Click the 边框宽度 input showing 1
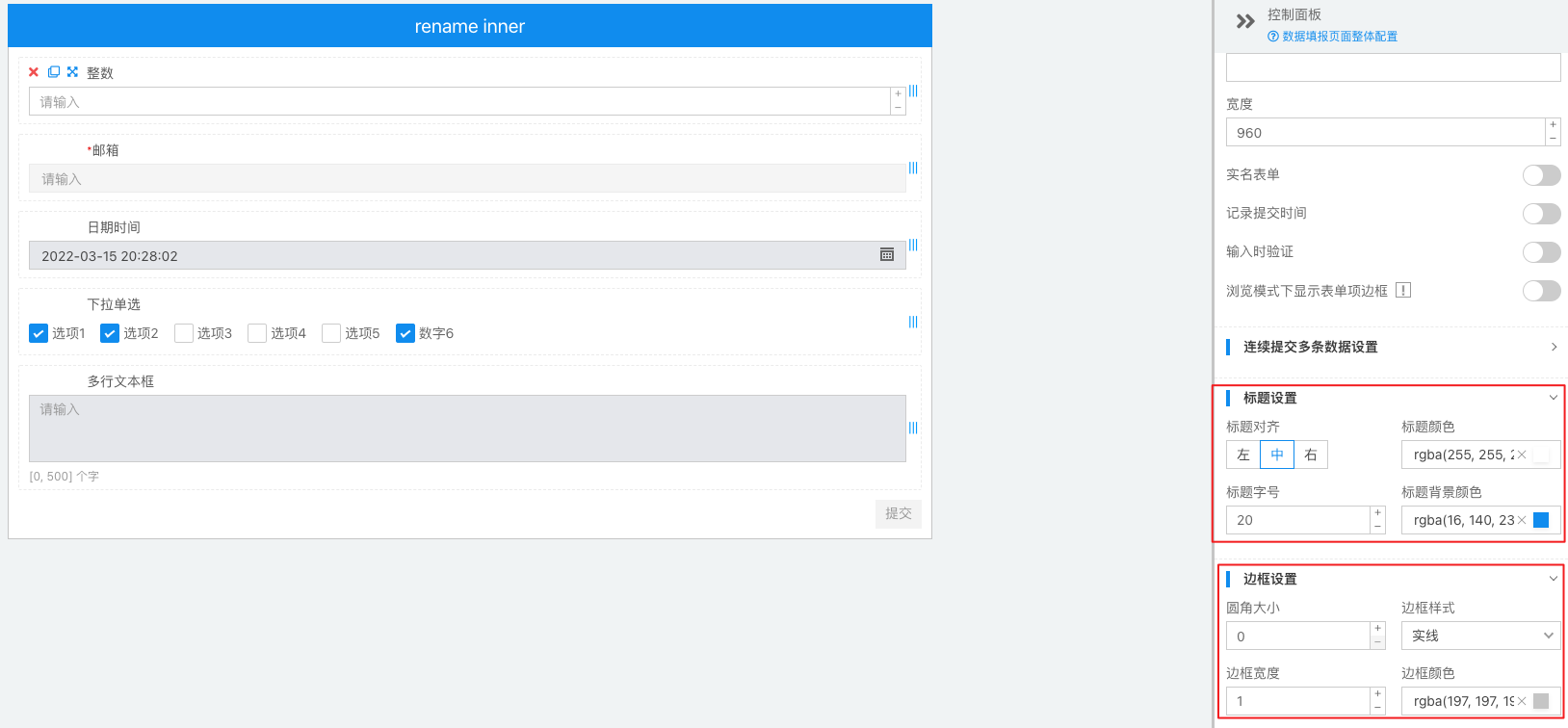 [x=1298, y=701]
